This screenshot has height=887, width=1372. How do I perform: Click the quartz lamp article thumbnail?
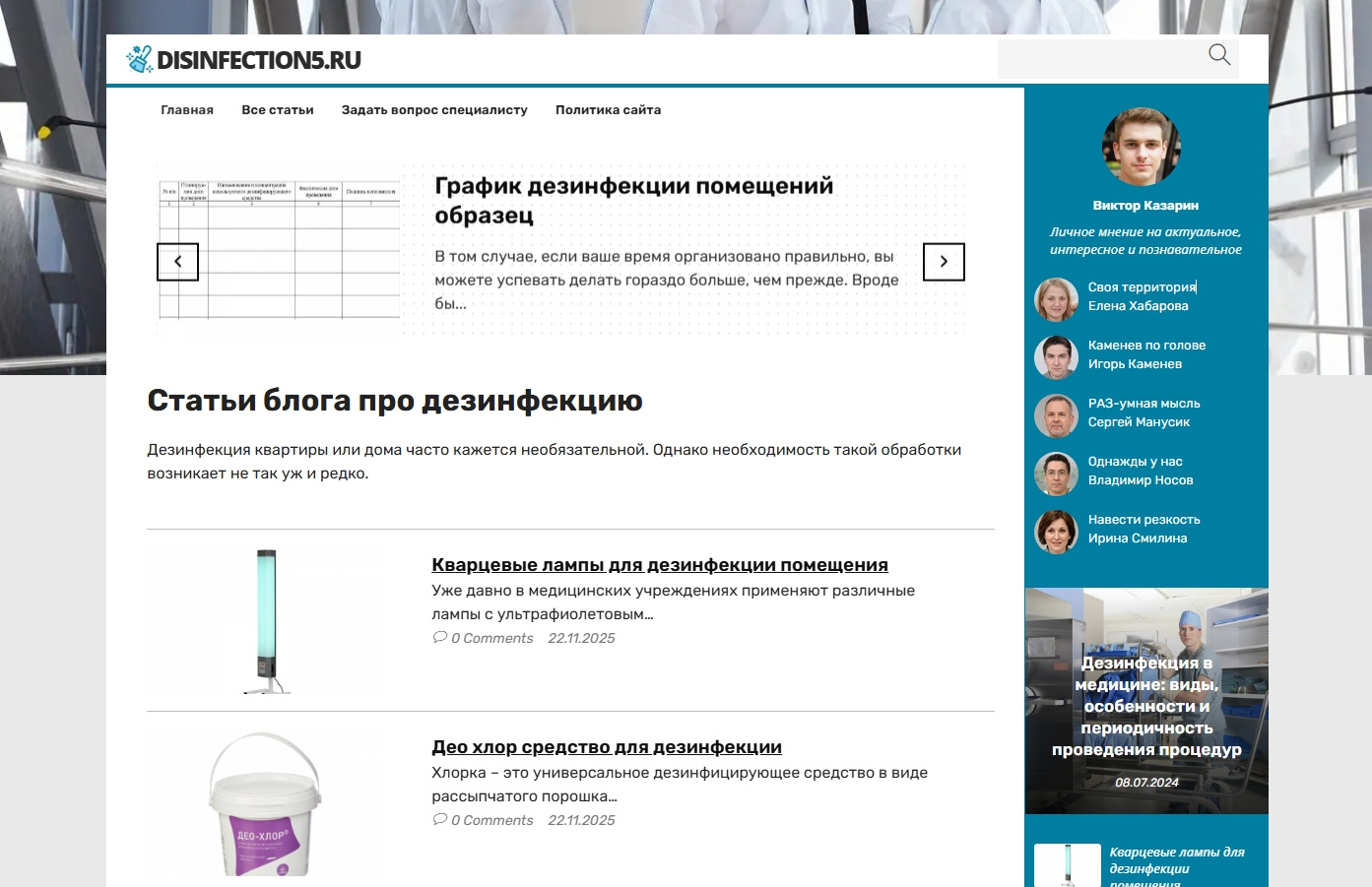pos(266,621)
